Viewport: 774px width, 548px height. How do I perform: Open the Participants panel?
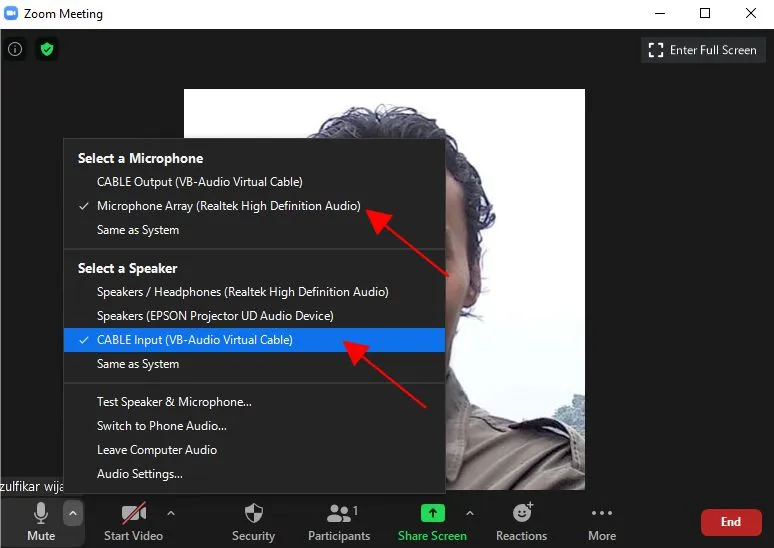(339, 522)
